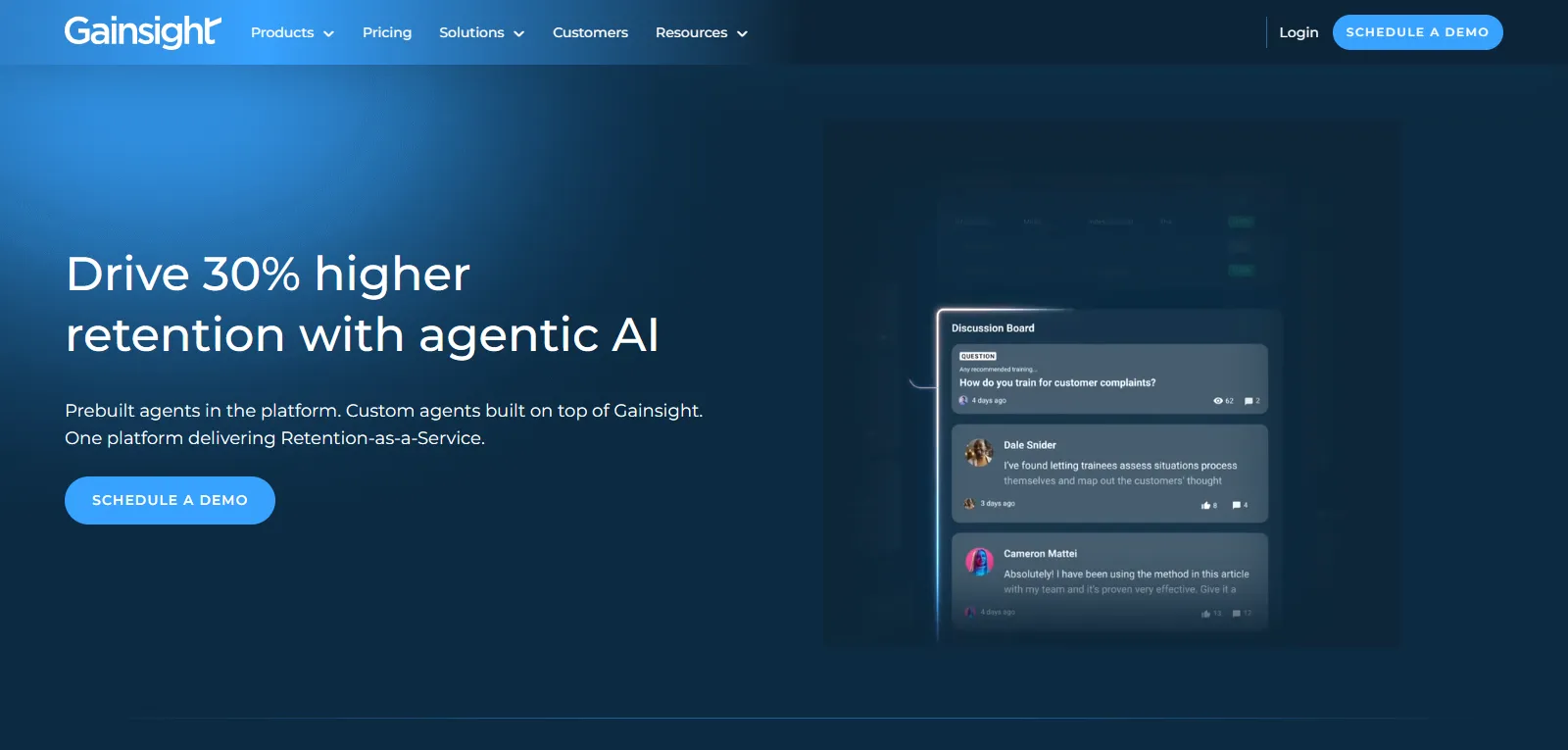This screenshot has width=1568, height=750.
Task: Click the comment icon showing 2
Action: 1249,401
